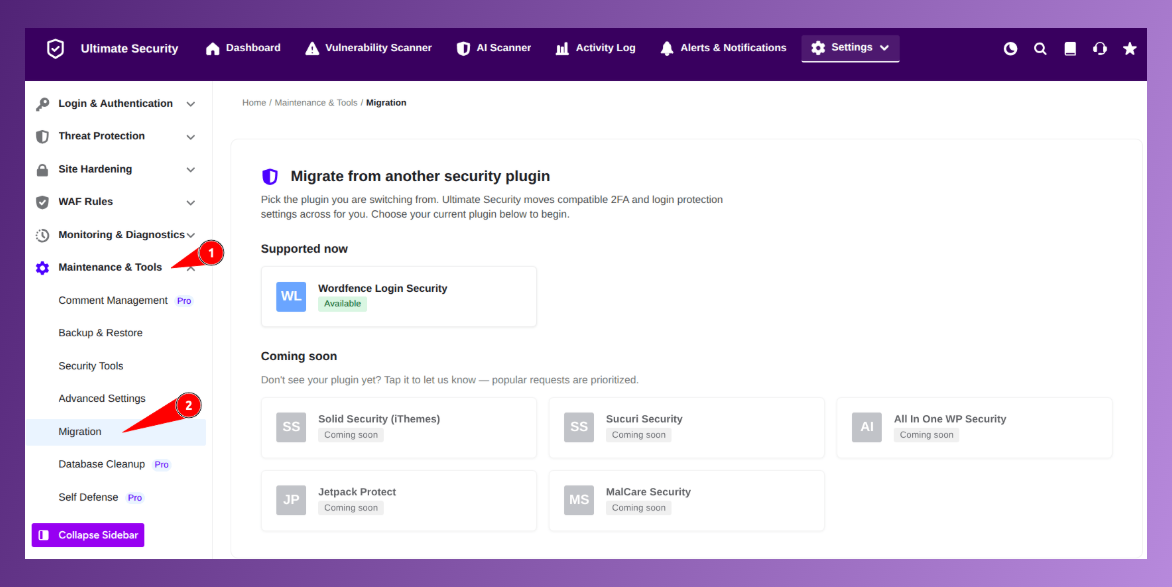Click the Ultimate Security shield logo
1172x587 pixels.
tap(55, 49)
